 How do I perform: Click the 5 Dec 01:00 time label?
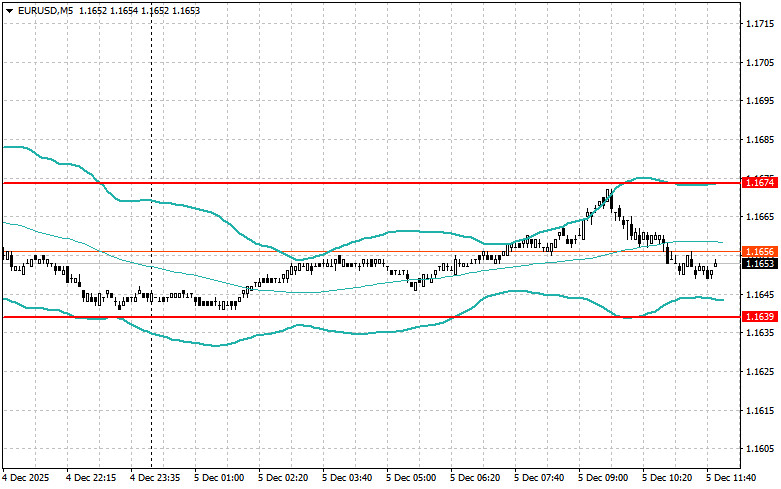219,478
